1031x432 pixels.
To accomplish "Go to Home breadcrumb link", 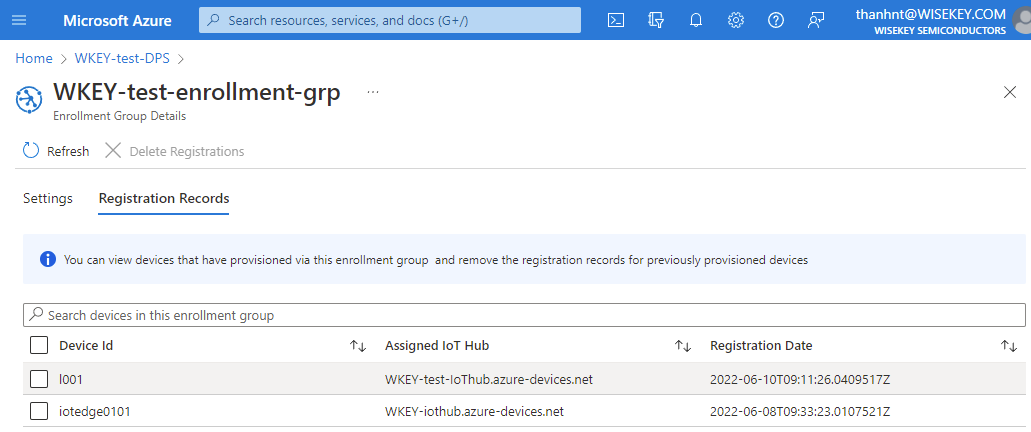I will (34, 58).
